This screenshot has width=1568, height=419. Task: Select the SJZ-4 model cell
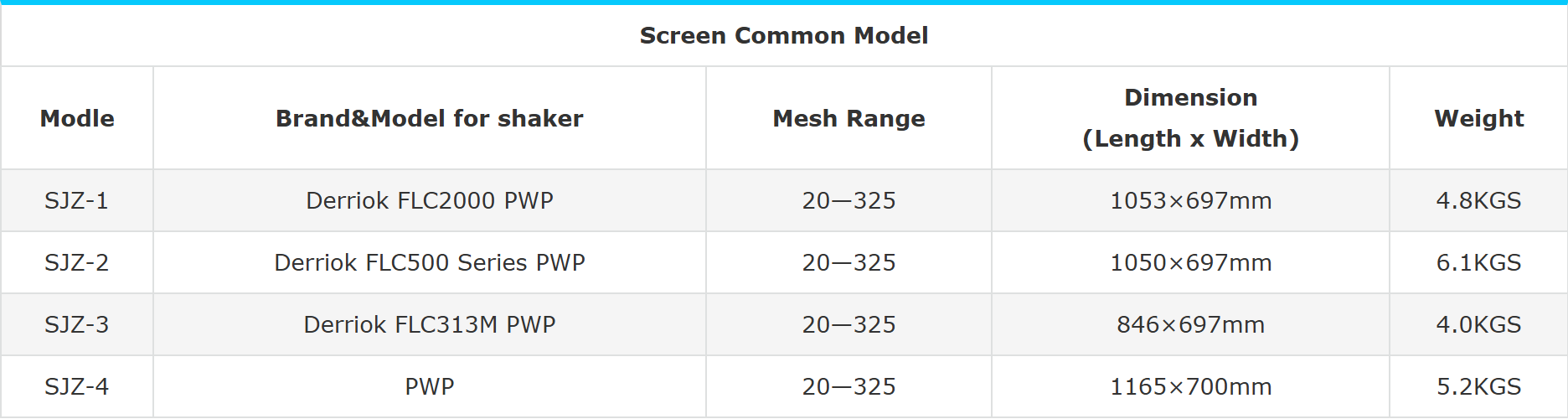tap(76, 386)
